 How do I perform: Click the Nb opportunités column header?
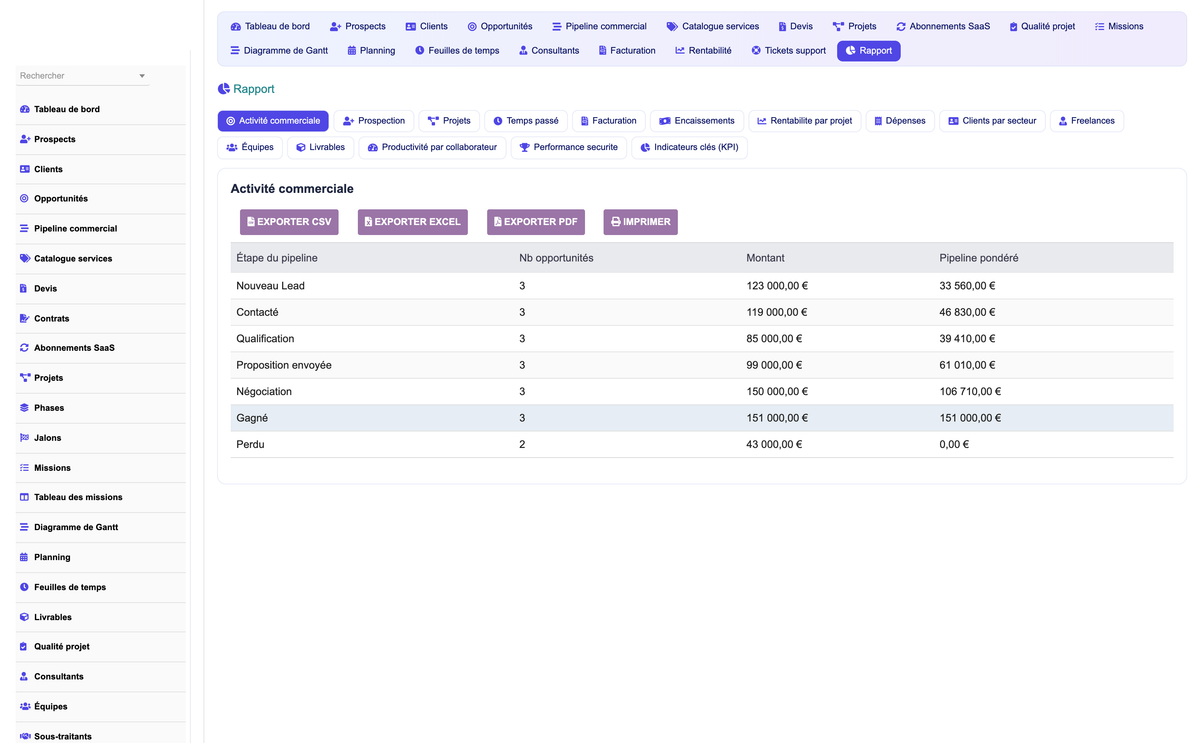(x=556, y=258)
